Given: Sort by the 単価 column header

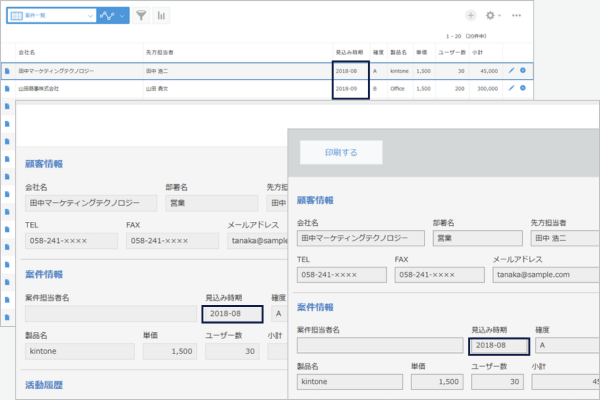Looking at the screenshot, I should coord(421,52).
